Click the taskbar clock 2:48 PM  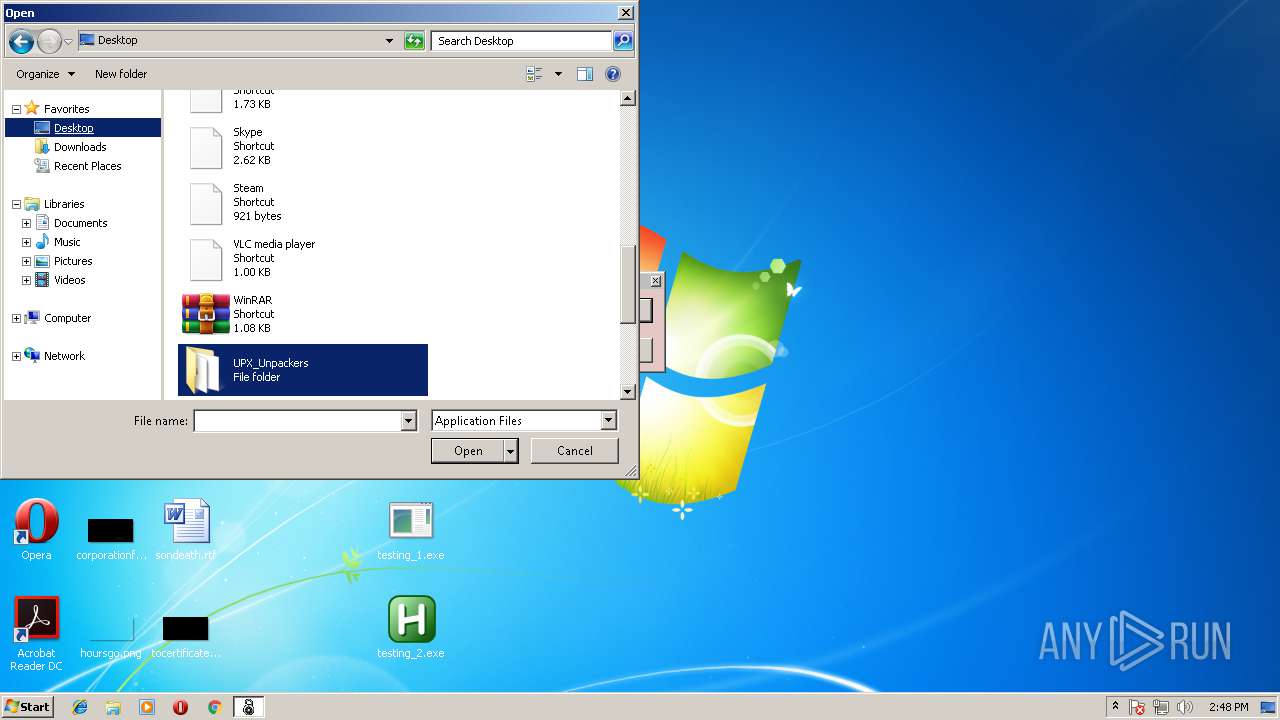pyautogui.click(x=1228, y=707)
